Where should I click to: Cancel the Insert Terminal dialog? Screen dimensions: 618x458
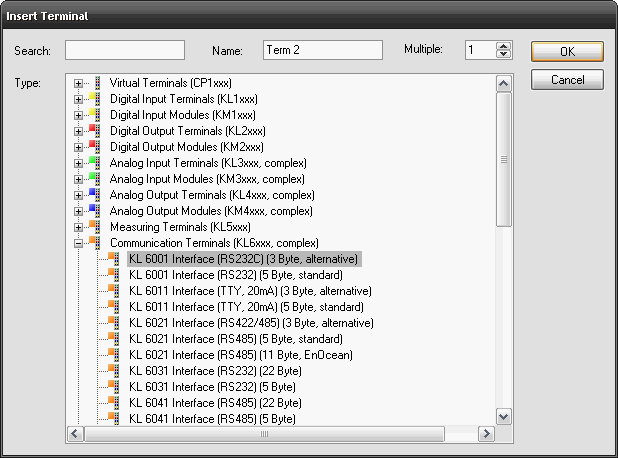pyautogui.click(x=567, y=80)
